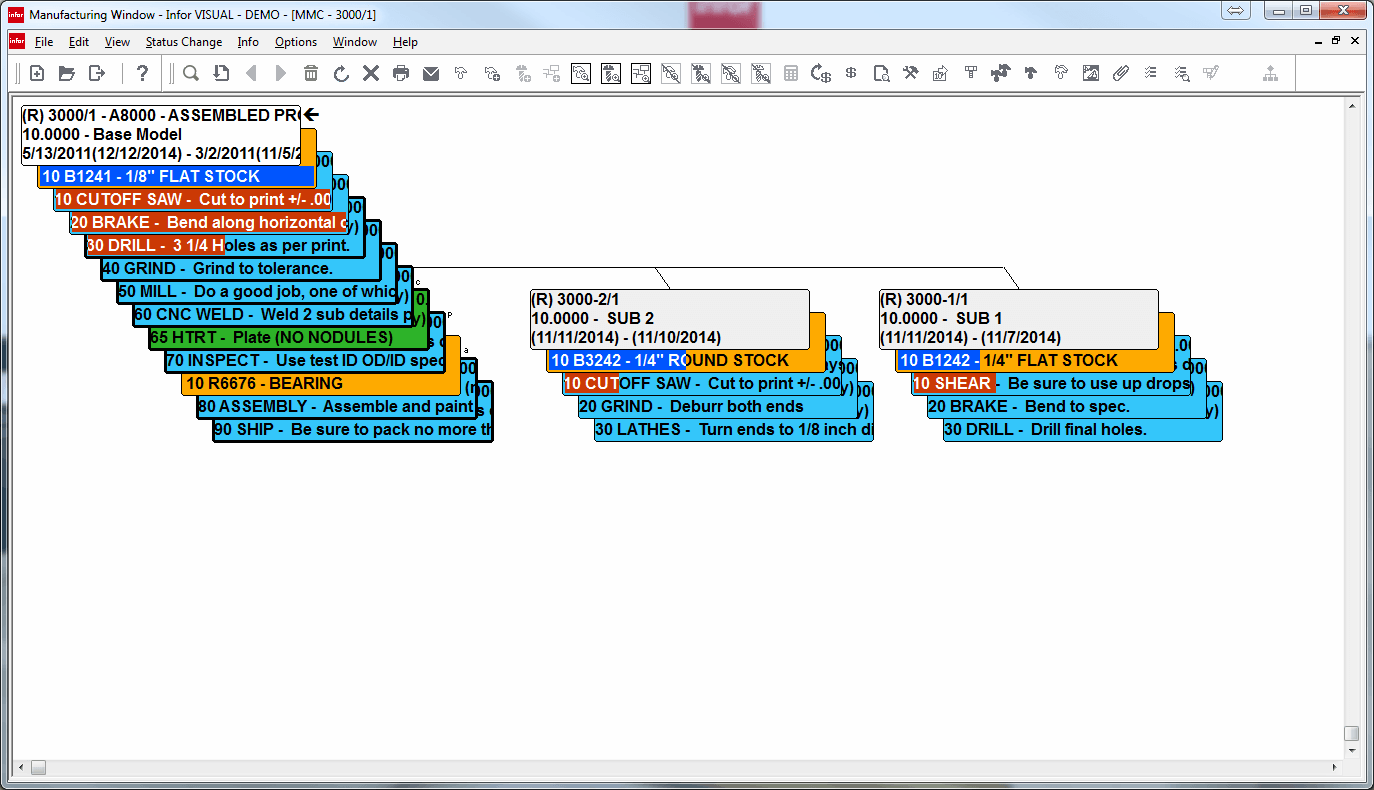The height and width of the screenshot is (790, 1374).
Task: Refresh the window using the circular arrow icon
Action: (340, 72)
